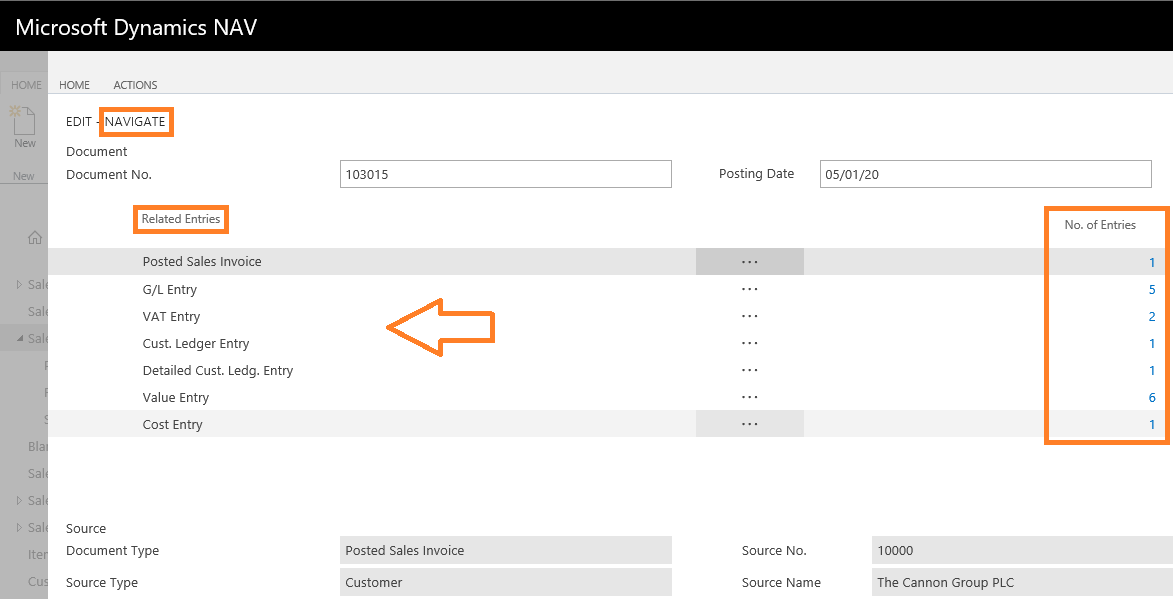Click the Document Type field showing Posted Sales Invoice

click(x=506, y=550)
